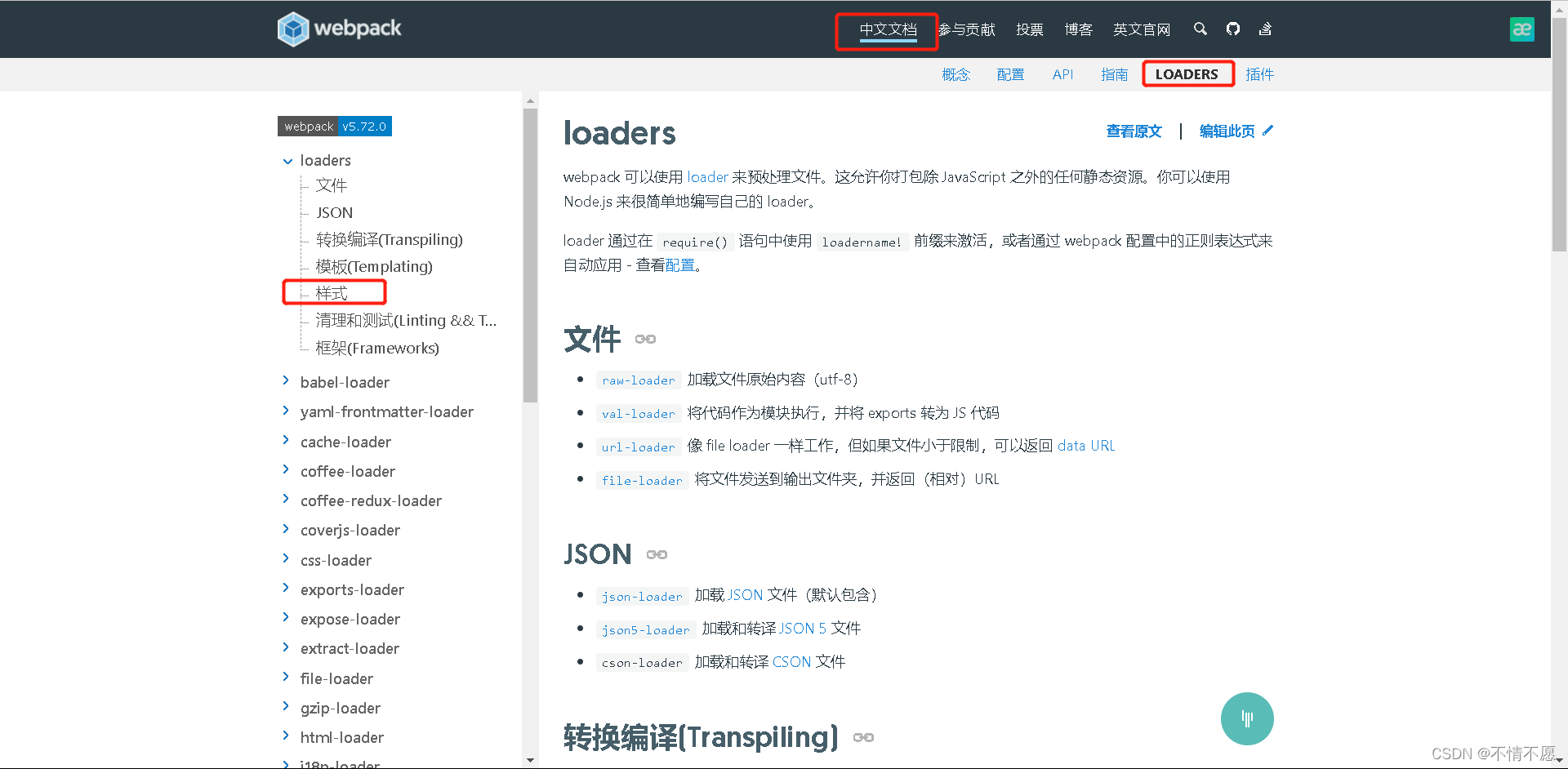Open the search magnifier icon
The height and width of the screenshot is (769, 1568).
click(x=1200, y=29)
